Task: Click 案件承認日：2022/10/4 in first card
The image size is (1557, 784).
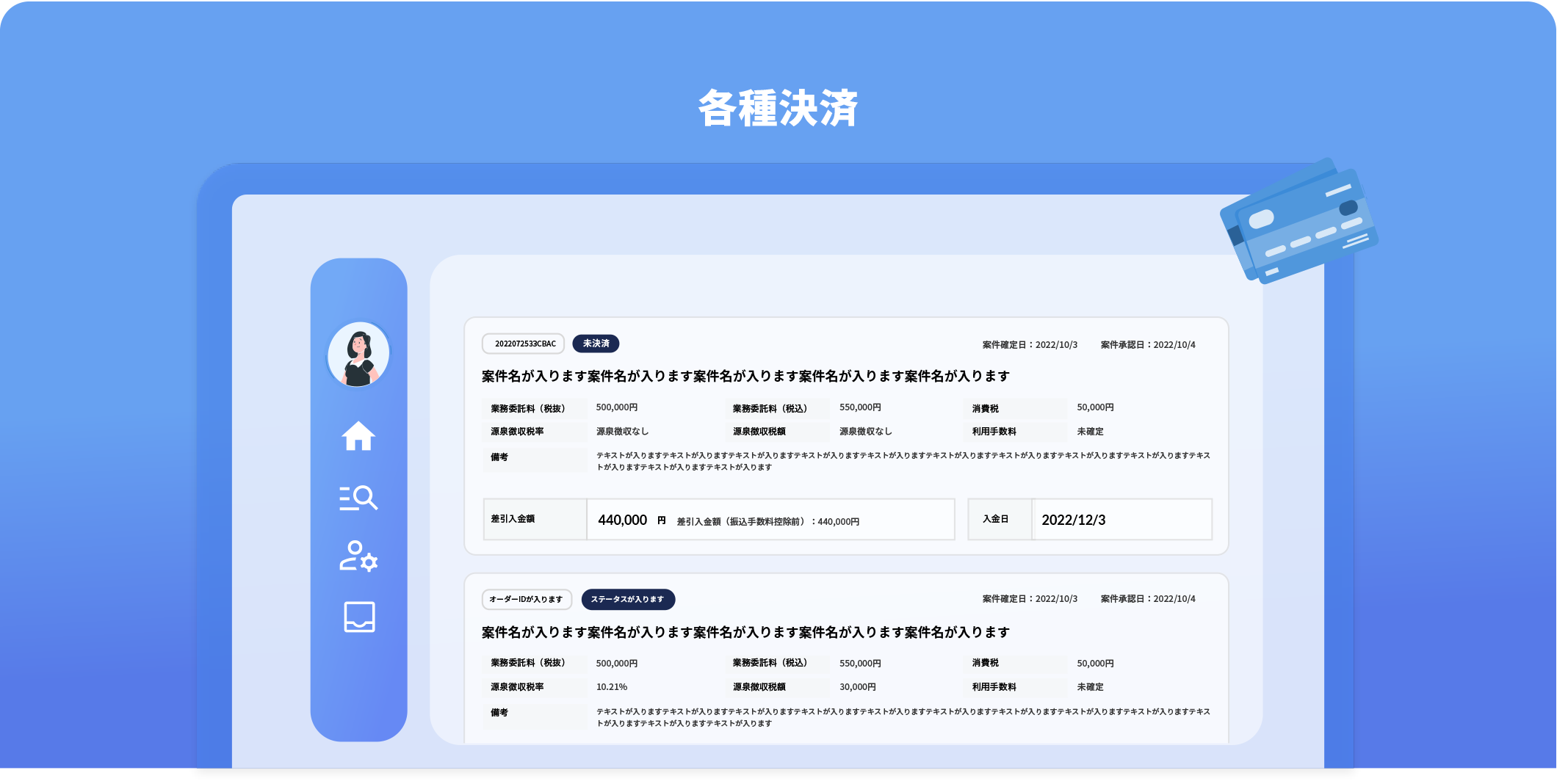Action: pyautogui.click(x=1148, y=344)
